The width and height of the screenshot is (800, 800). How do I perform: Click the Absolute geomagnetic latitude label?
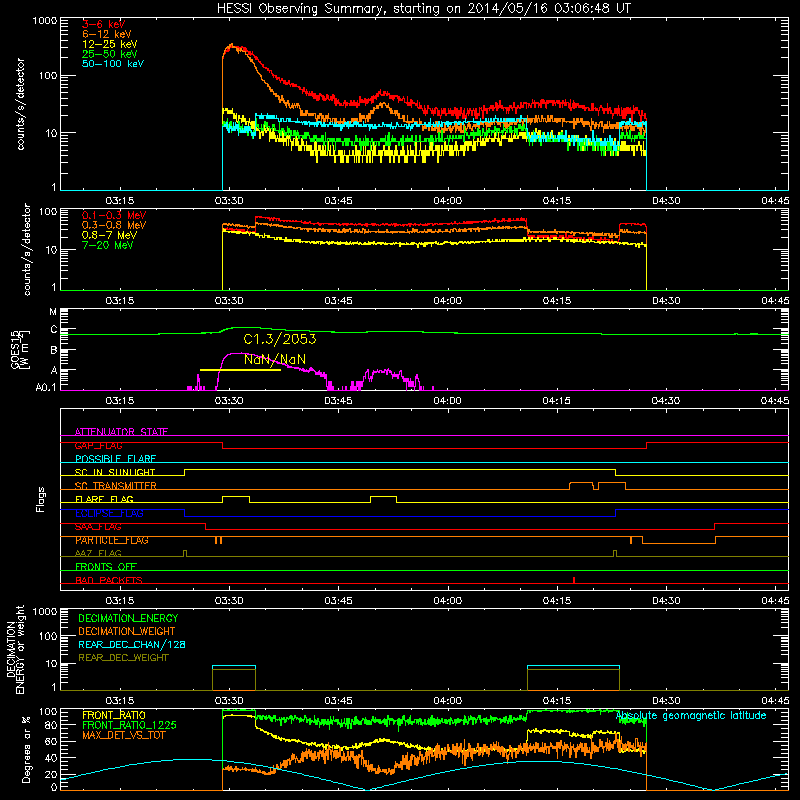point(691,716)
